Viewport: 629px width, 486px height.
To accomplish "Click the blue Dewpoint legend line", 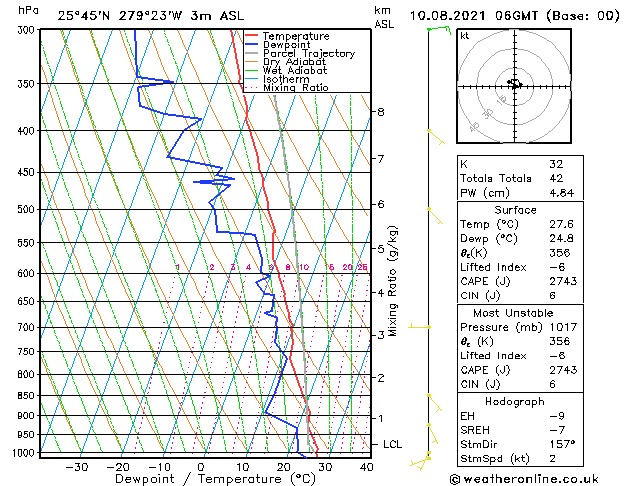I will click(252, 45).
